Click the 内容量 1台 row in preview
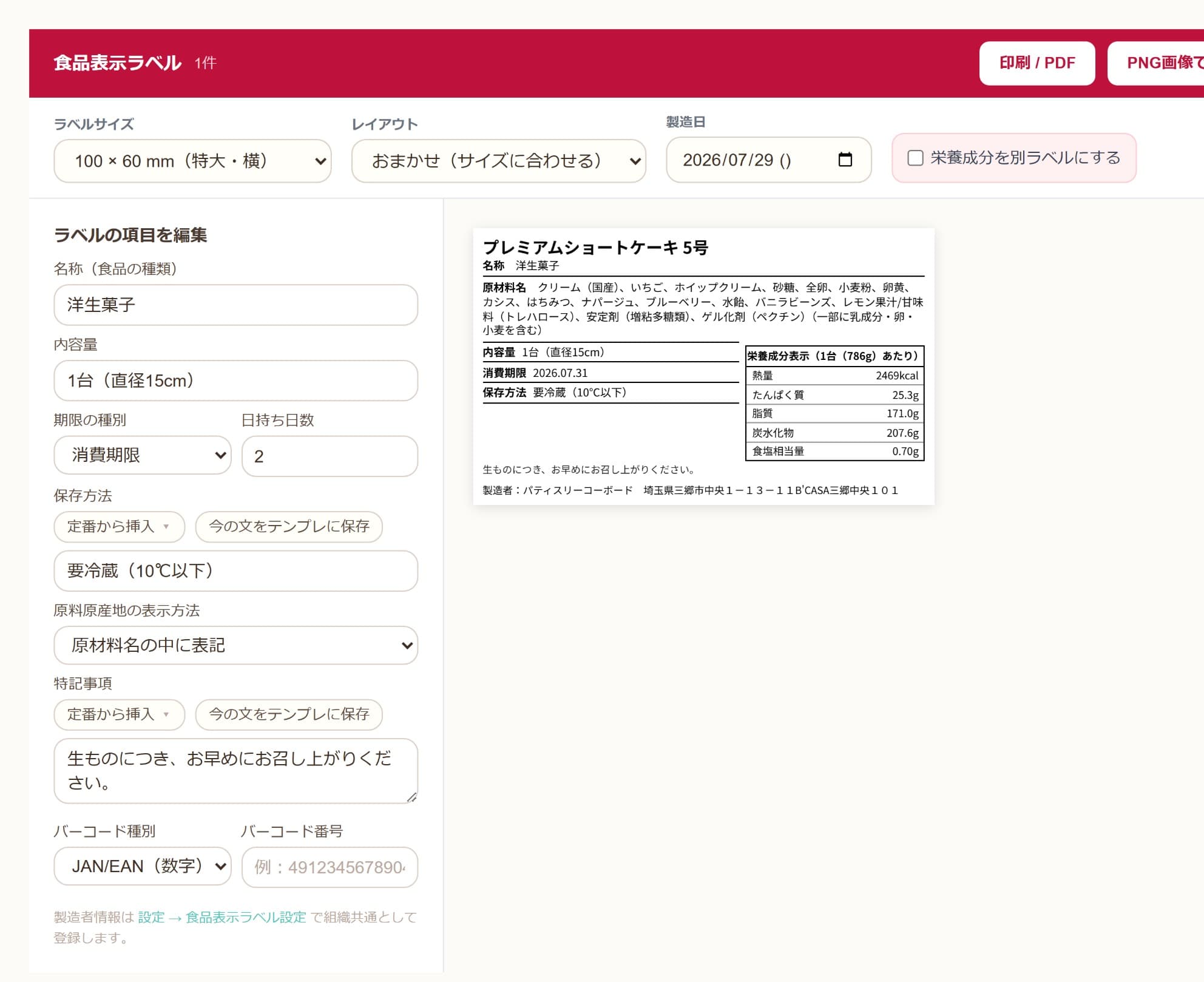Image resolution: width=1204 pixels, height=982 pixels. click(610, 353)
